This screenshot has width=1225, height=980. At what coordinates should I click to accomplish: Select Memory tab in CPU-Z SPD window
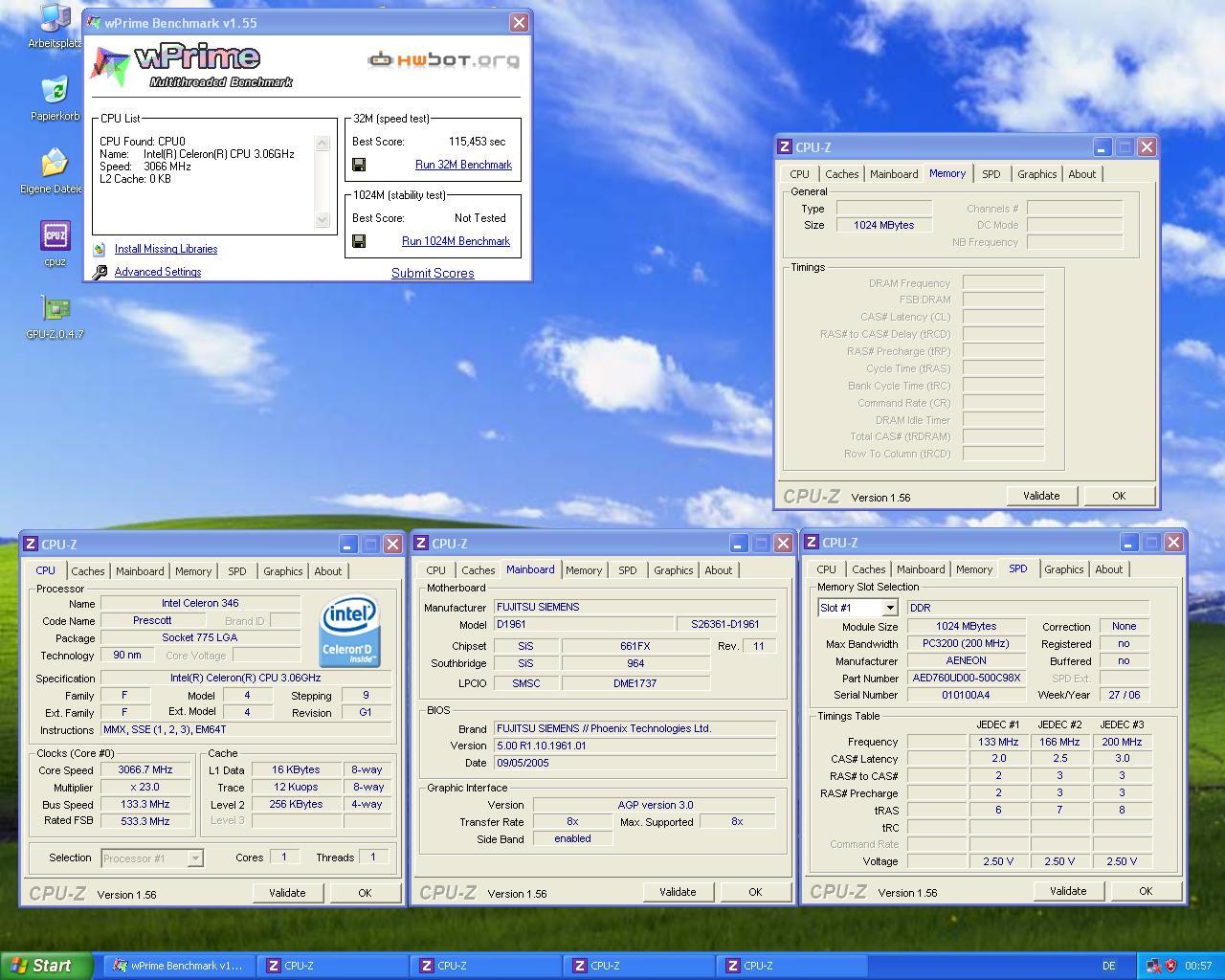[x=974, y=569]
